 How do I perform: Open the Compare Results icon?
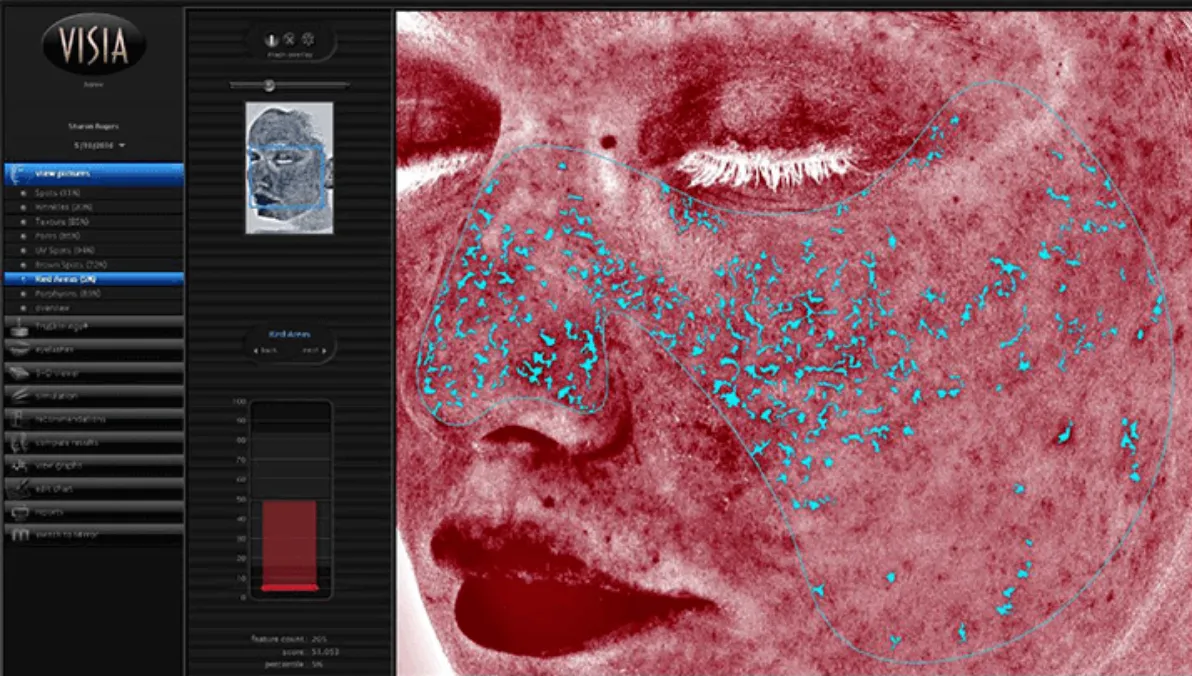[20, 441]
